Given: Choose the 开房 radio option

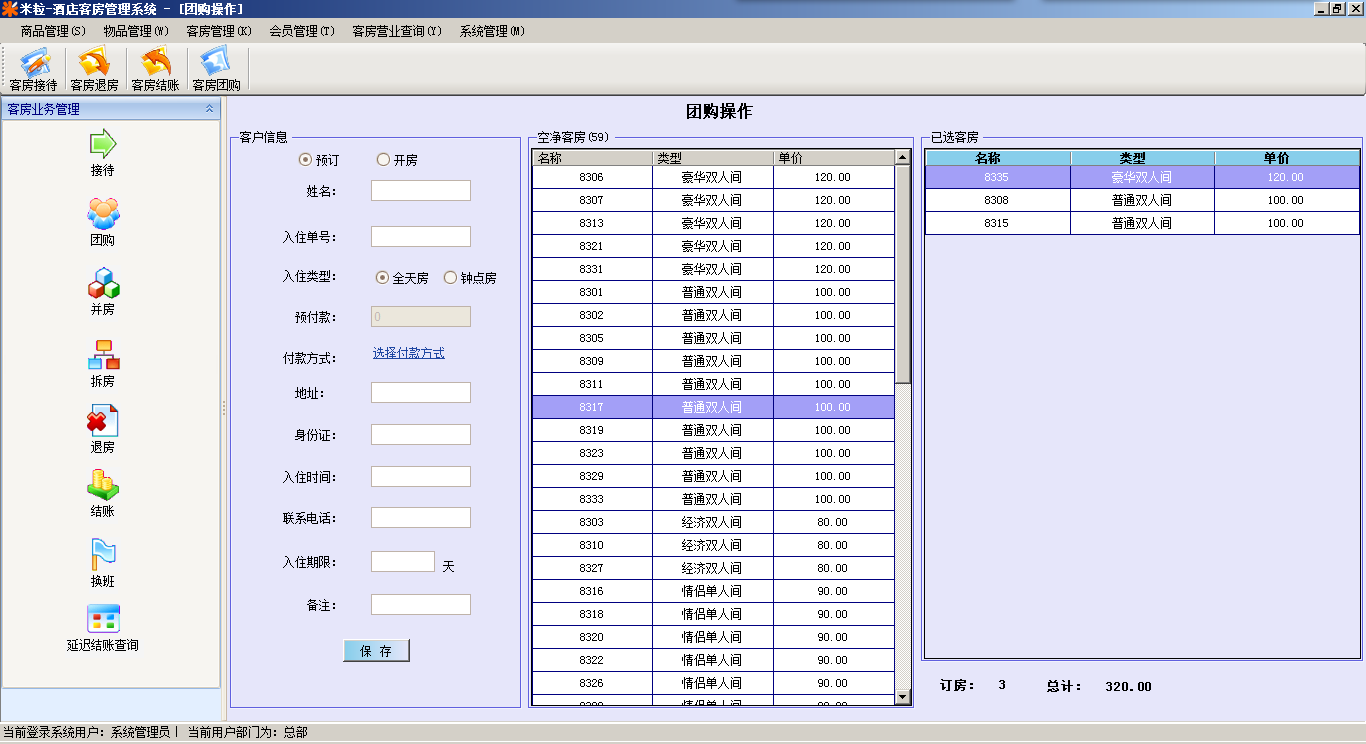Looking at the screenshot, I should tap(383, 160).
